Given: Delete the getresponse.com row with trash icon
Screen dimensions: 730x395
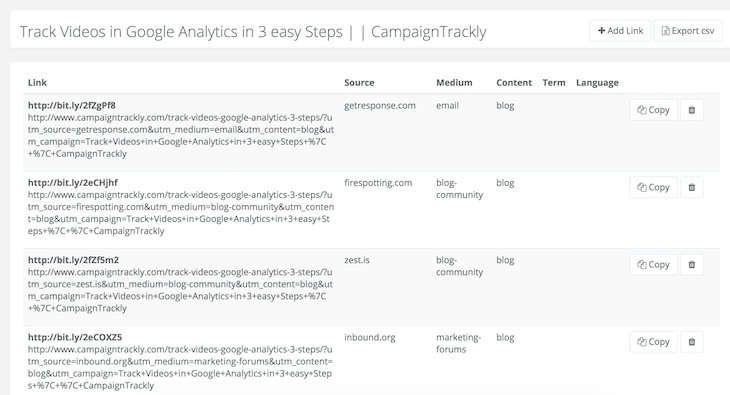Looking at the screenshot, I should [692, 110].
